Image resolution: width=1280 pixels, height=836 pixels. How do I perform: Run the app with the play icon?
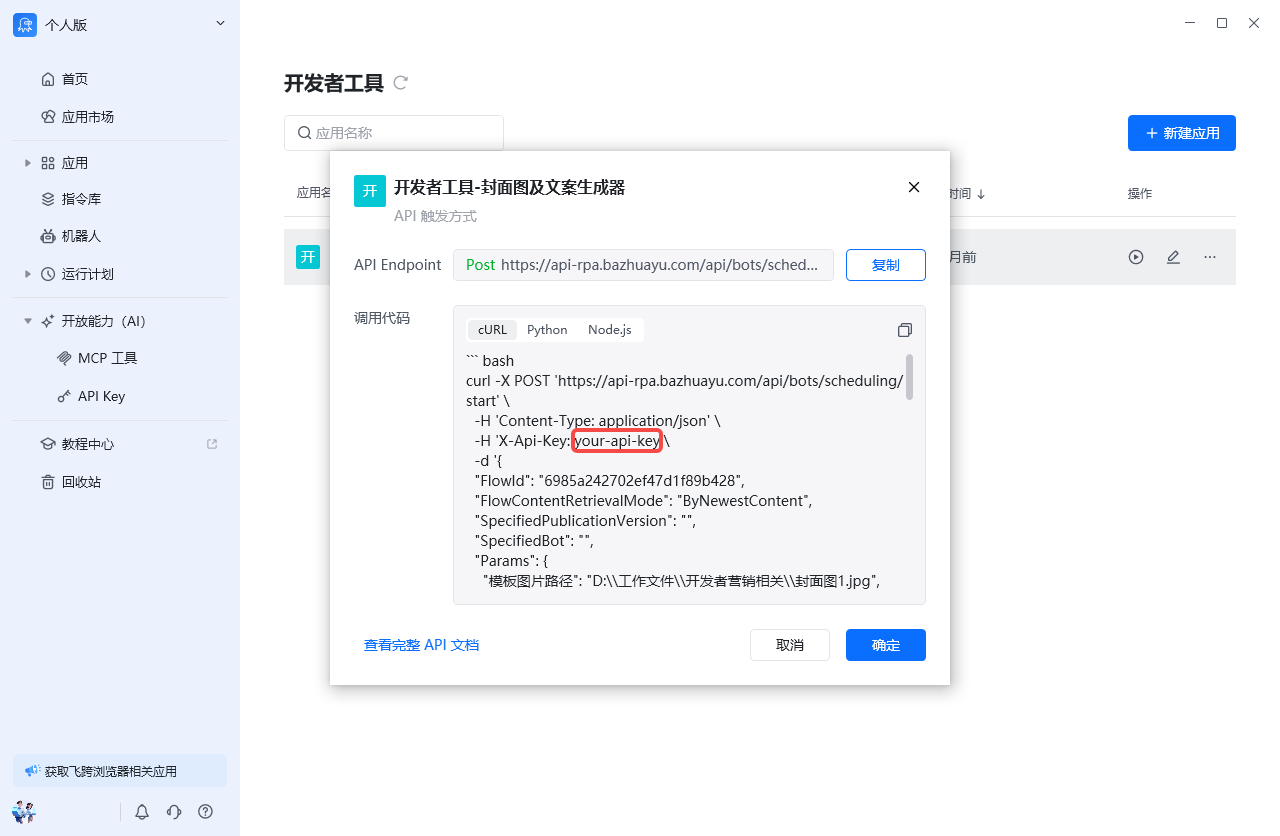[1136, 257]
